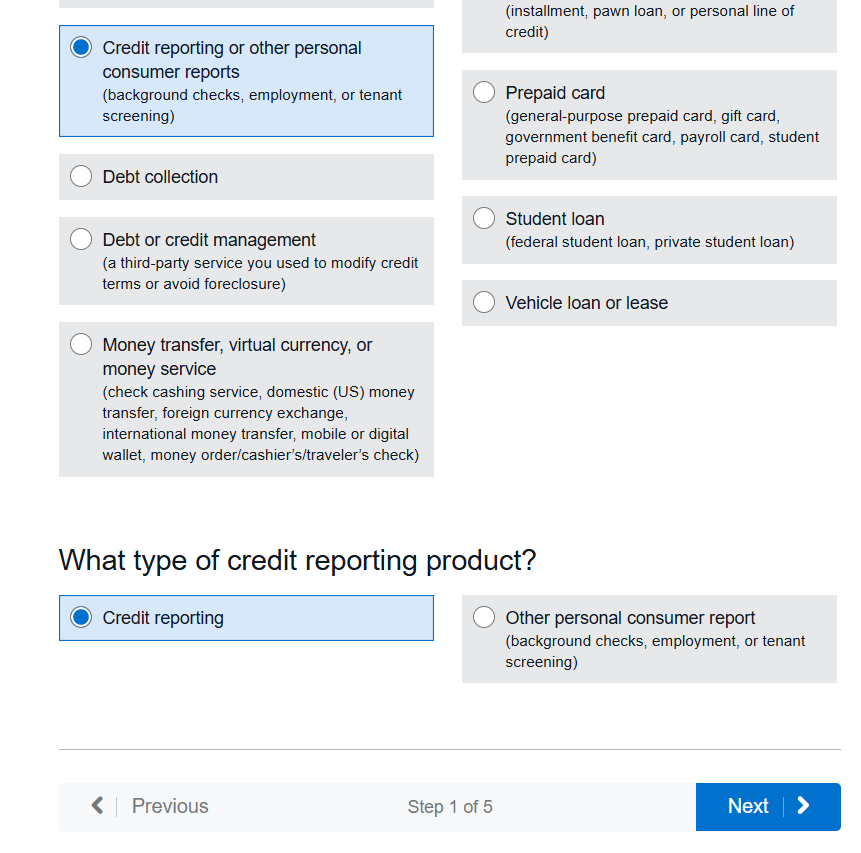Choose Debt or credit management option
Screen dimensions: 861x853
(81, 239)
